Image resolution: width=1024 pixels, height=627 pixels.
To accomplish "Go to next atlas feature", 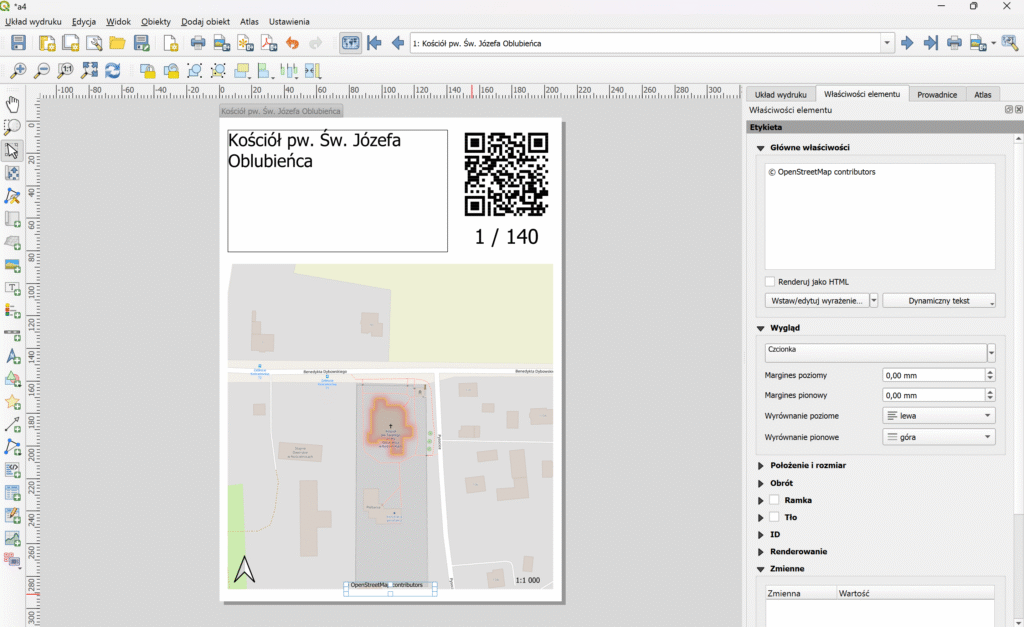I will [x=907, y=43].
